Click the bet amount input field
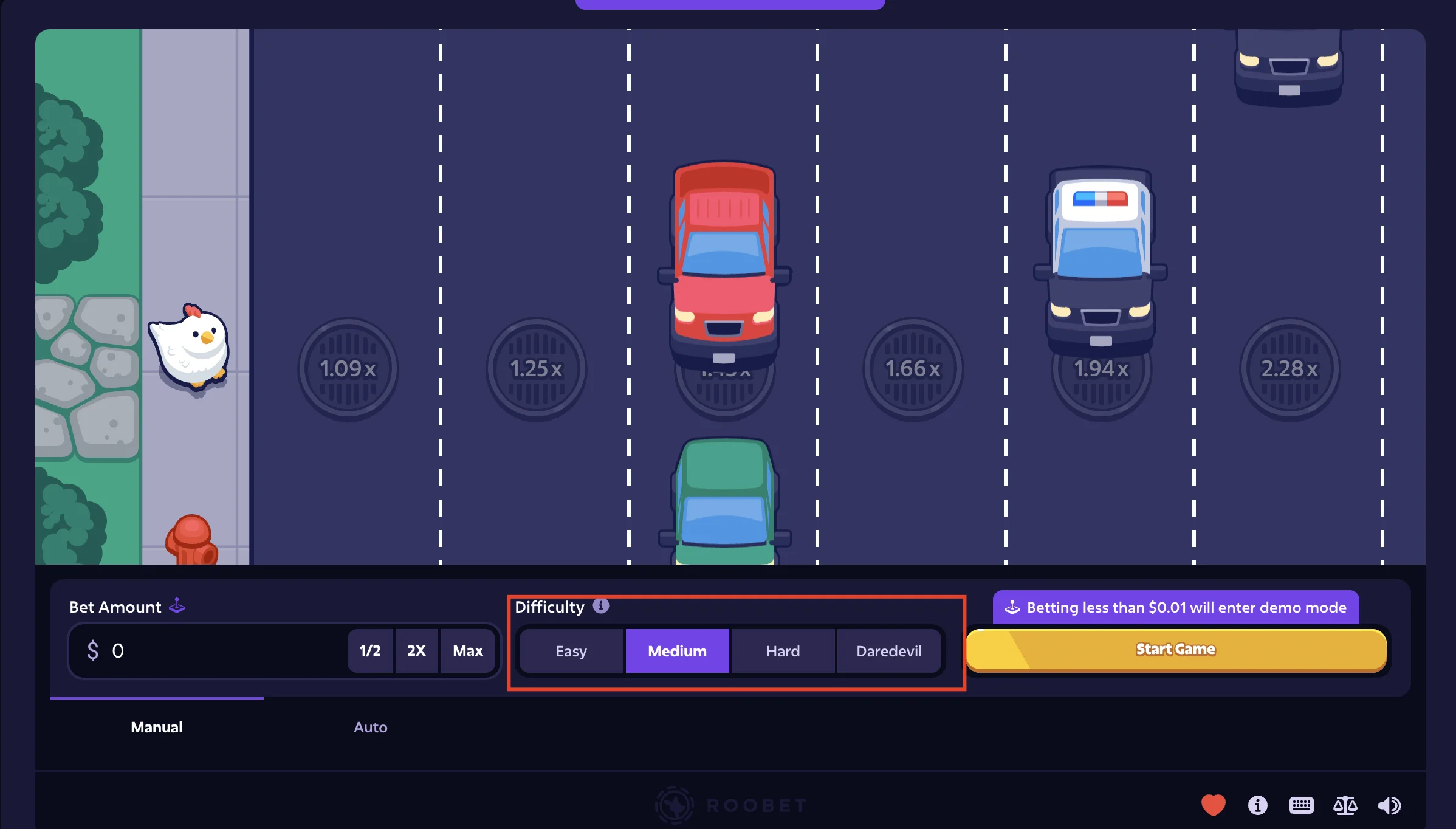Screen dimensions: 1456x829 [210, 650]
